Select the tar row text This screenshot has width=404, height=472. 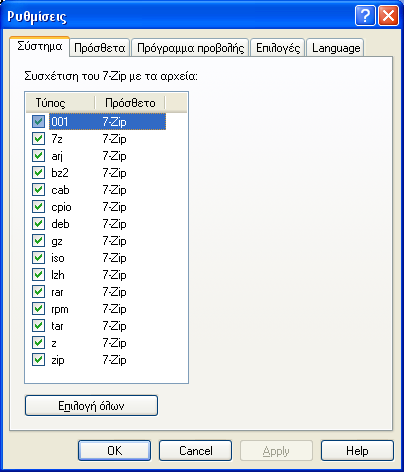[57, 326]
